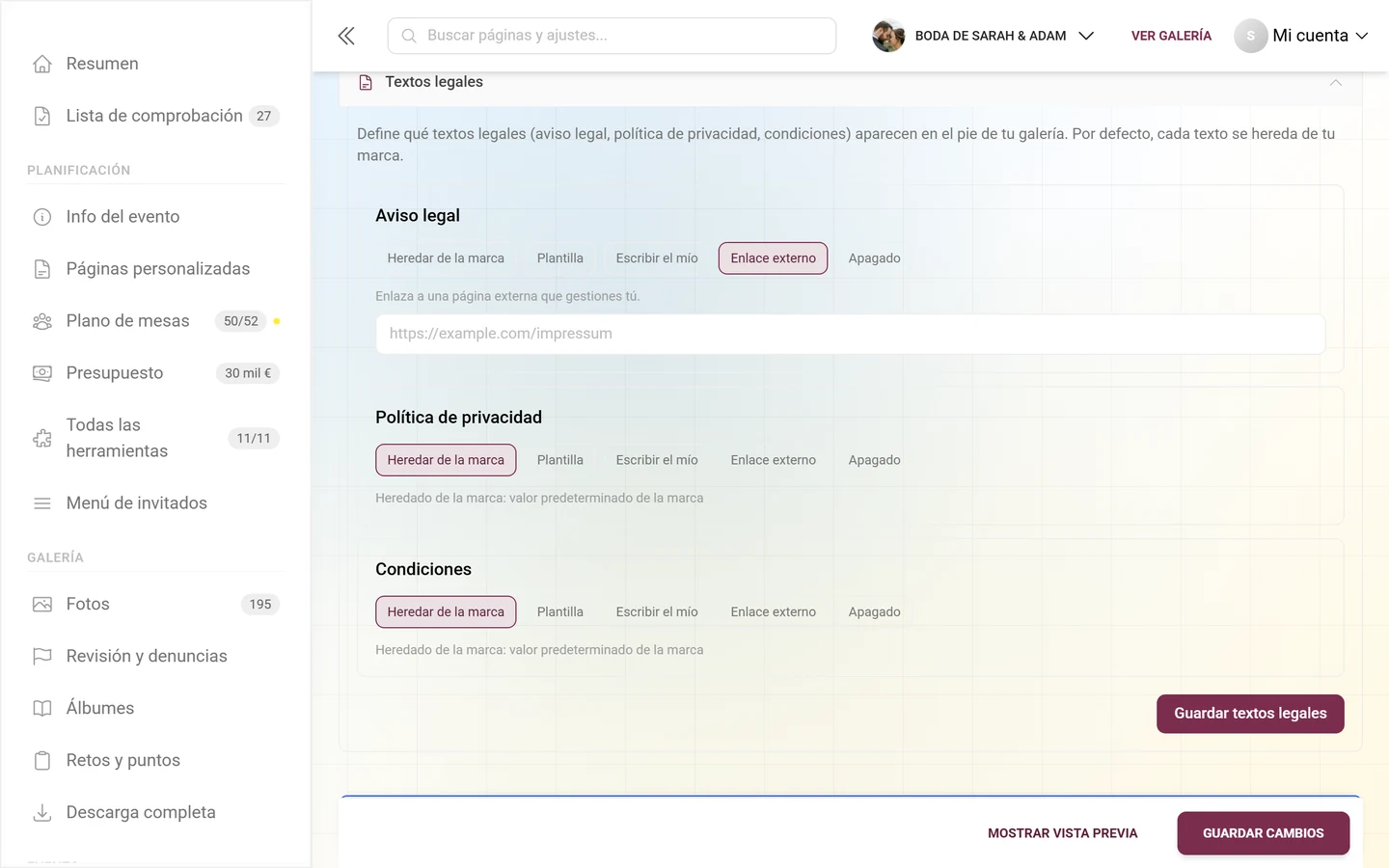Click the Plano de mesas people icon
This screenshot has height=868, width=1389.
pos(42,321)
